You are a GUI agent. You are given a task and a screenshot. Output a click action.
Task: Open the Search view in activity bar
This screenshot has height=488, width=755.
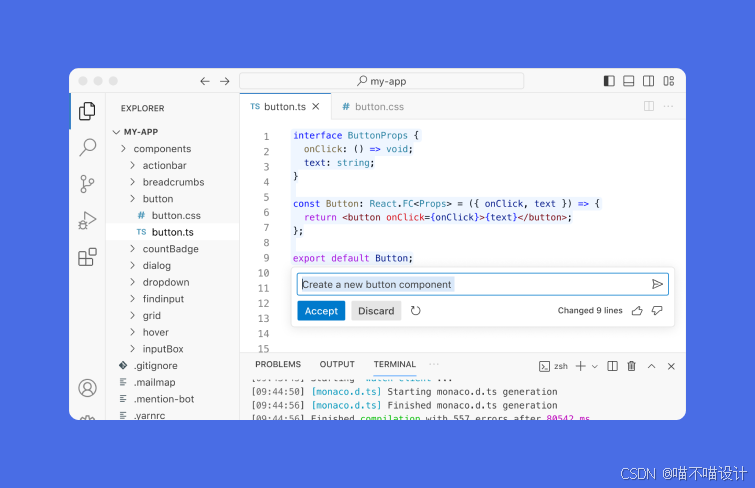click(x=88, y=147)
